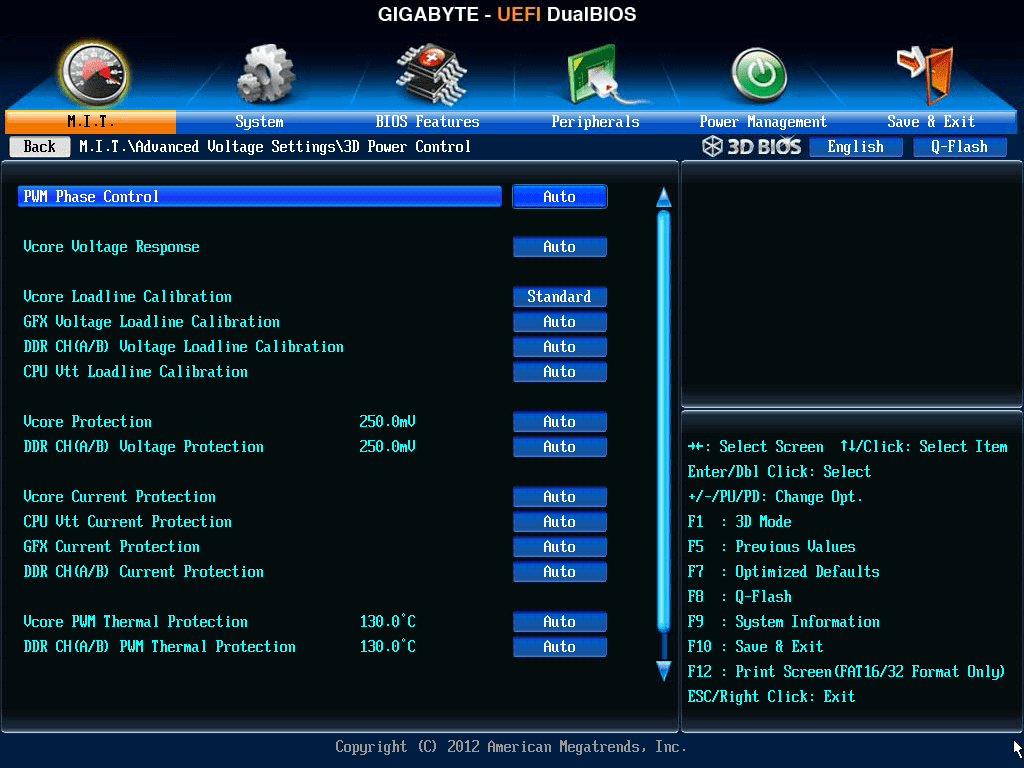Select the Save & Exit tab
1024x768 pixels.
(931, 121)
